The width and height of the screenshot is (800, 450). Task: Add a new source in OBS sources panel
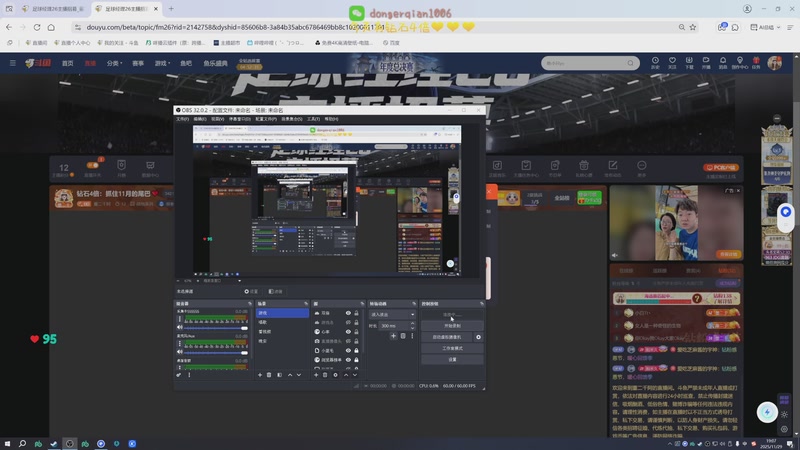tap(316, 375)
